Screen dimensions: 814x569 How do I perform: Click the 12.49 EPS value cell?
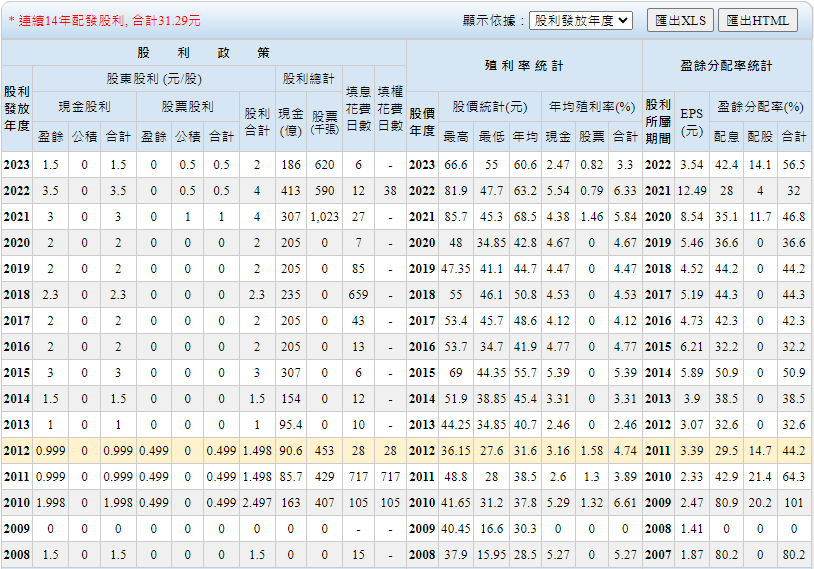pos(691,191)
